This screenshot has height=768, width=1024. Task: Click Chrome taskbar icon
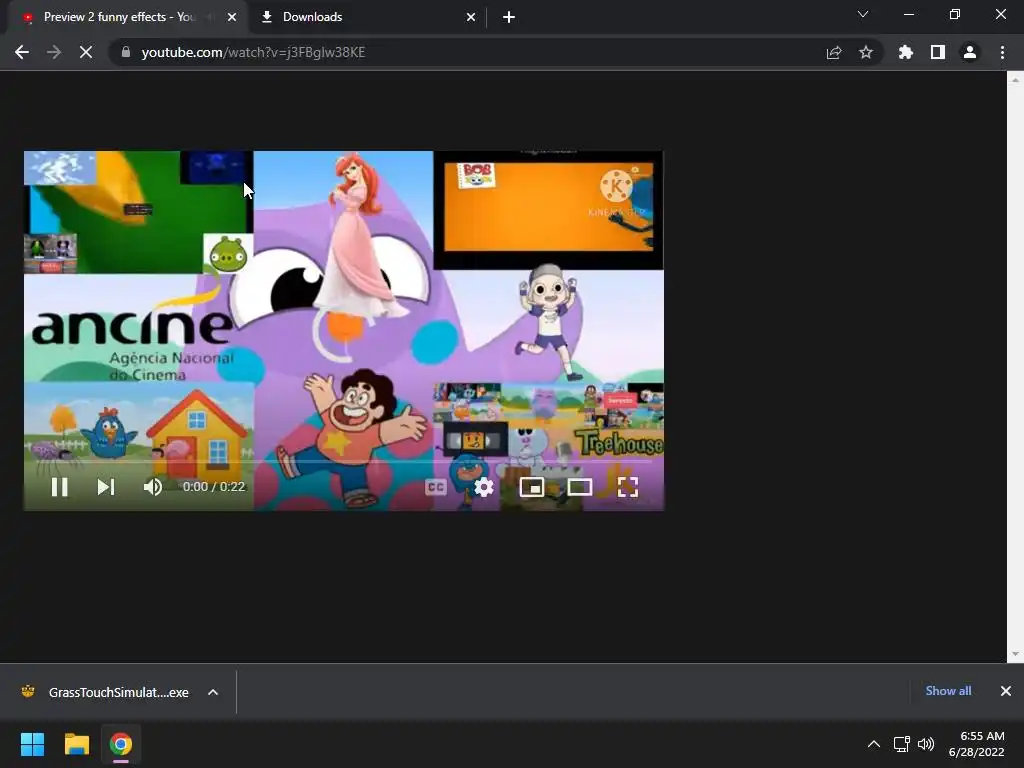click(x=121, y=744)
